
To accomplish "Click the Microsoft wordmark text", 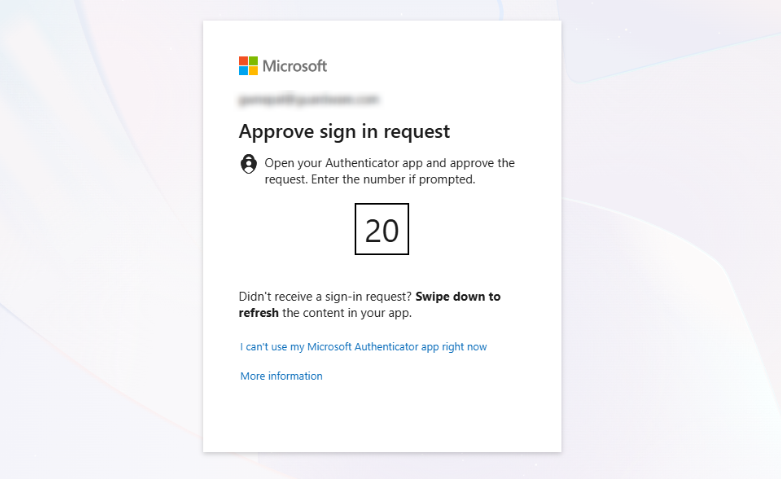I will [295, 66].
